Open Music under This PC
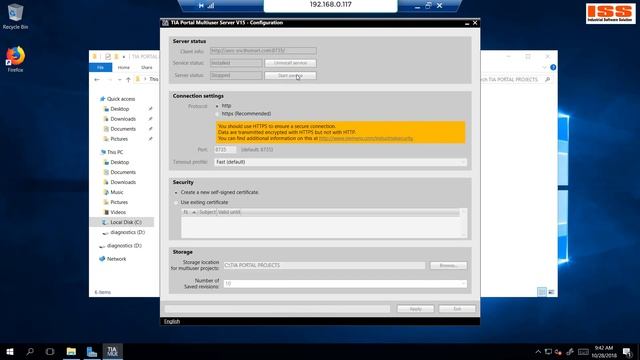This screenshot has width=640, height=360. point(117,192)
